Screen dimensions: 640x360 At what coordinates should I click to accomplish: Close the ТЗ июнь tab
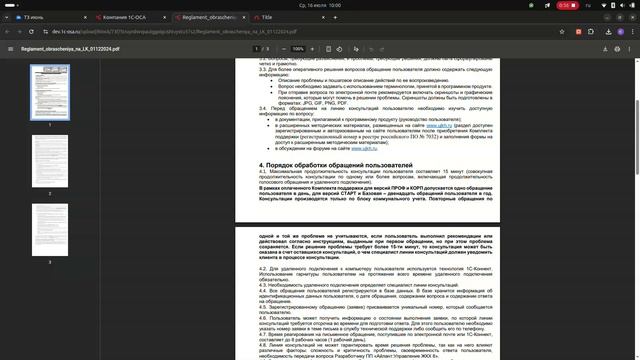click(85, 18)
